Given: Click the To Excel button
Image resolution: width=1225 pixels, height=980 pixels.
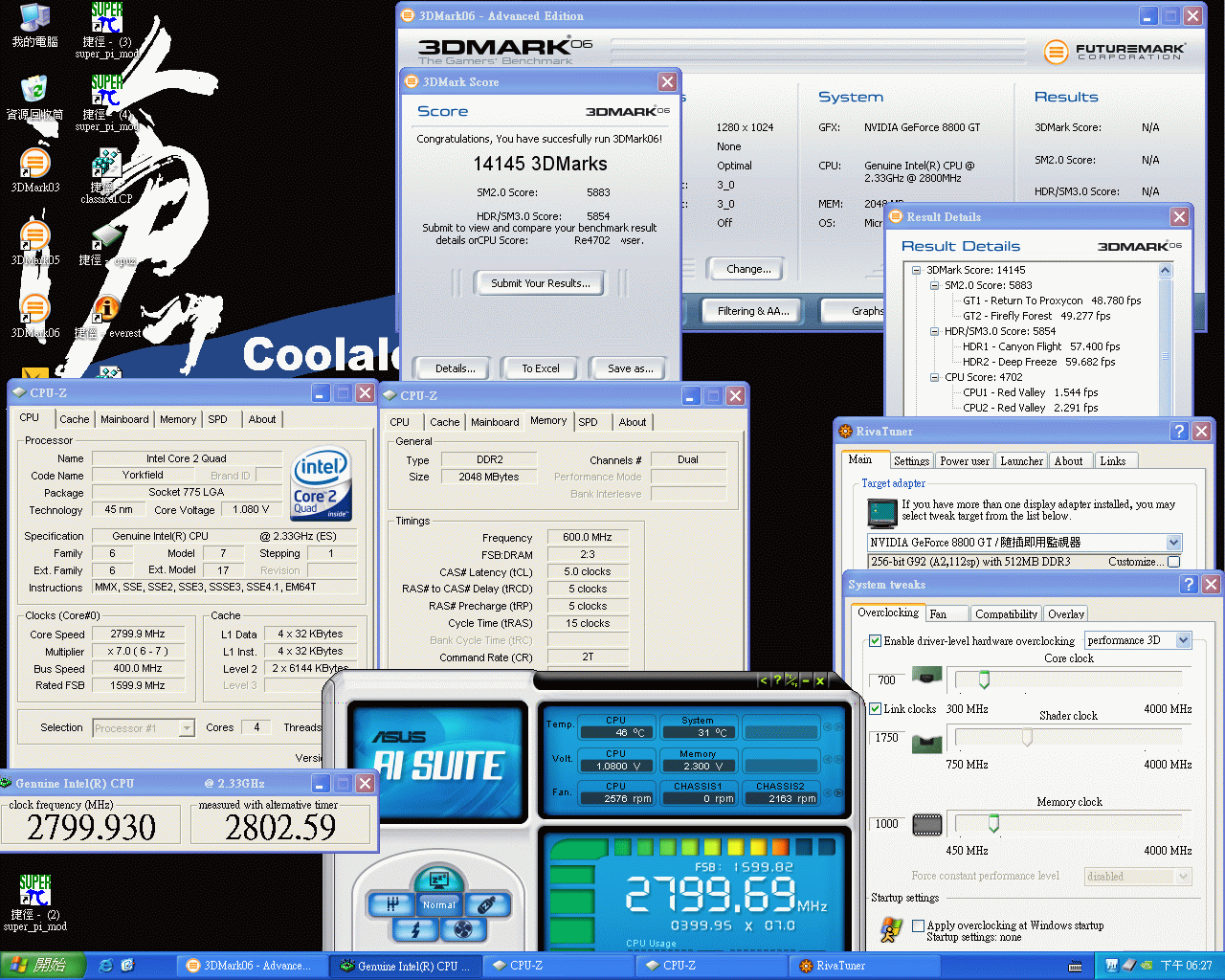Looking at the screenshot, I should click(541, 368).
